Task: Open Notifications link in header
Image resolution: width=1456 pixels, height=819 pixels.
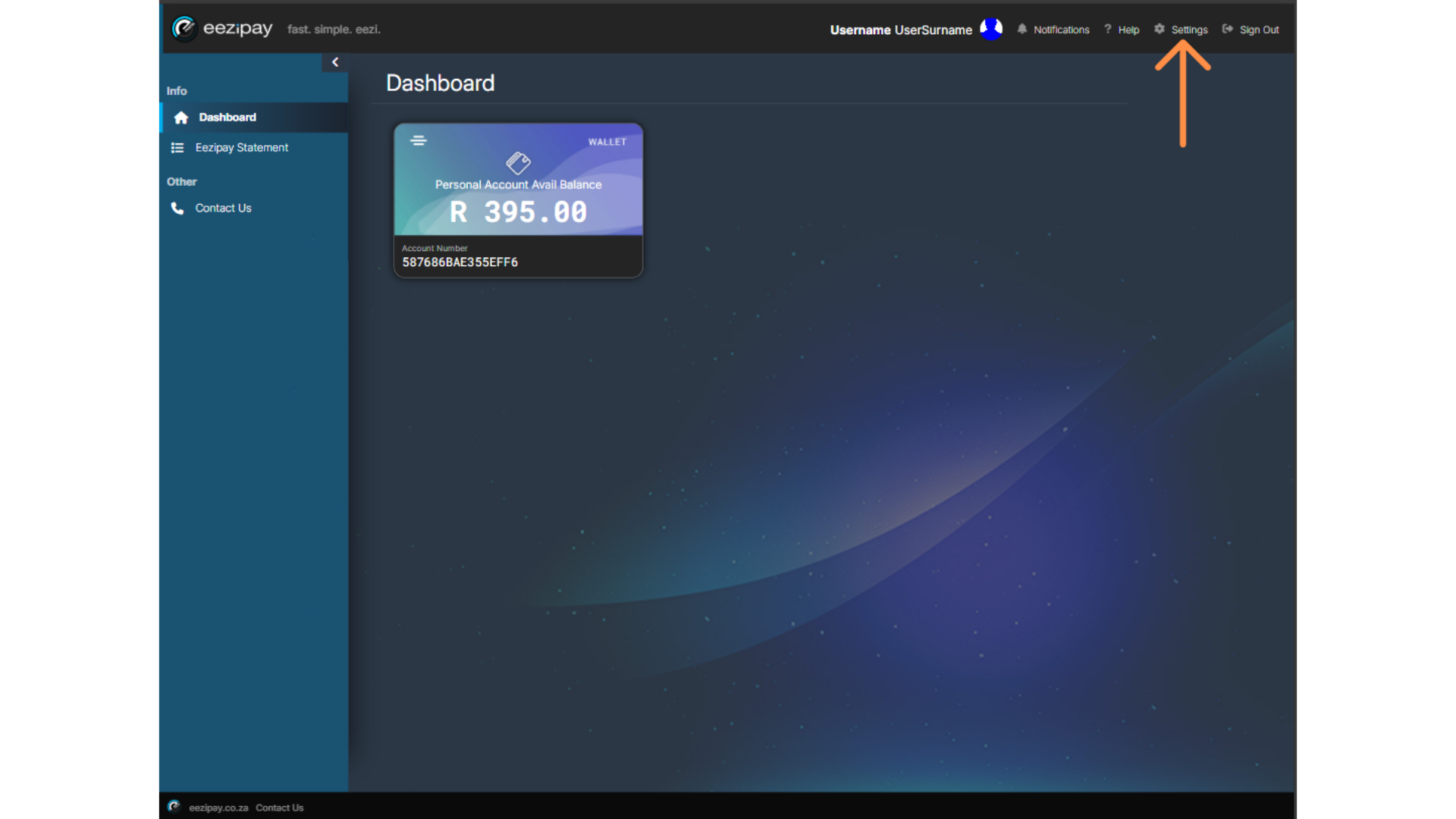Action: (x=1061, y=30)
